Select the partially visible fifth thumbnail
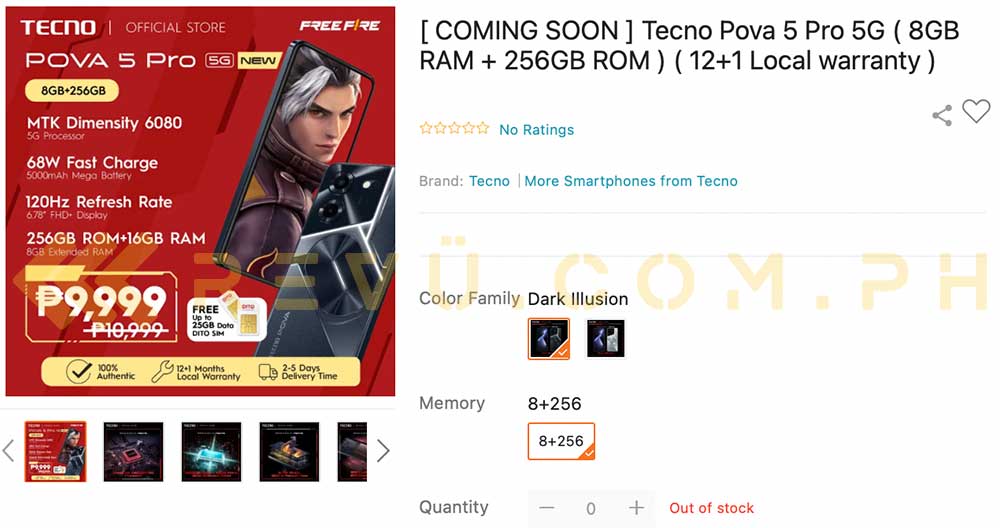The image size is (1000, 528). coord(352,451)
